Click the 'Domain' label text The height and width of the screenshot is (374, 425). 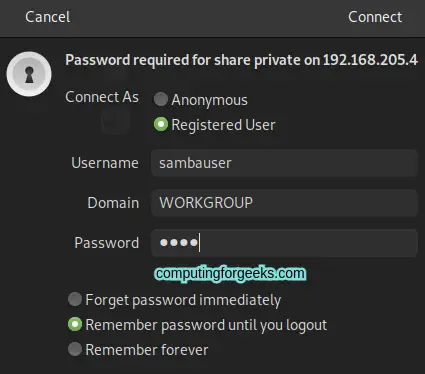(113, 203)
